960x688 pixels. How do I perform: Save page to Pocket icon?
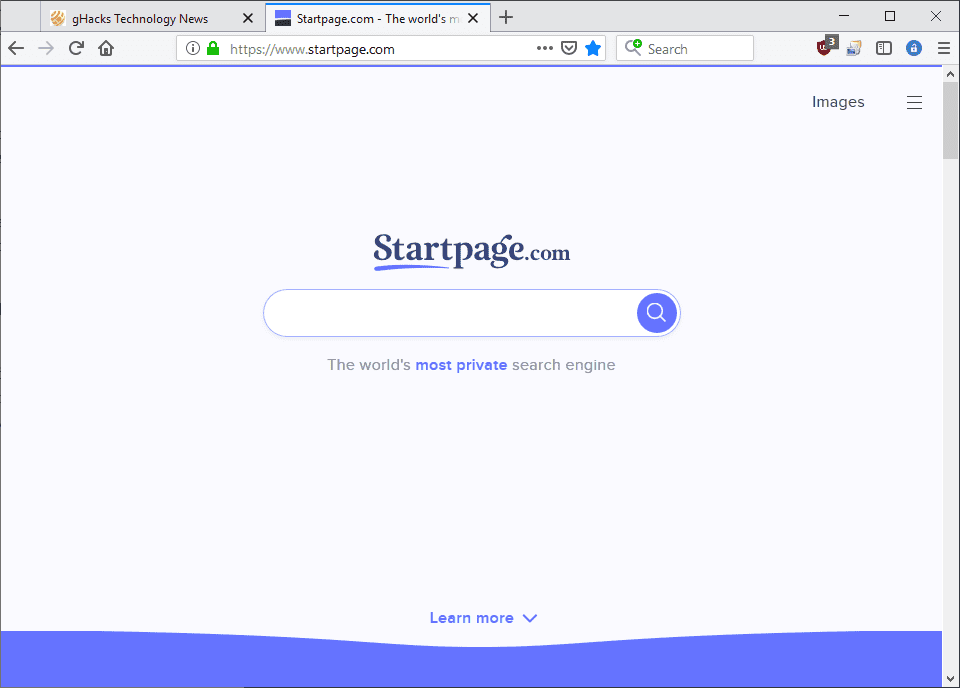[569, 48]
